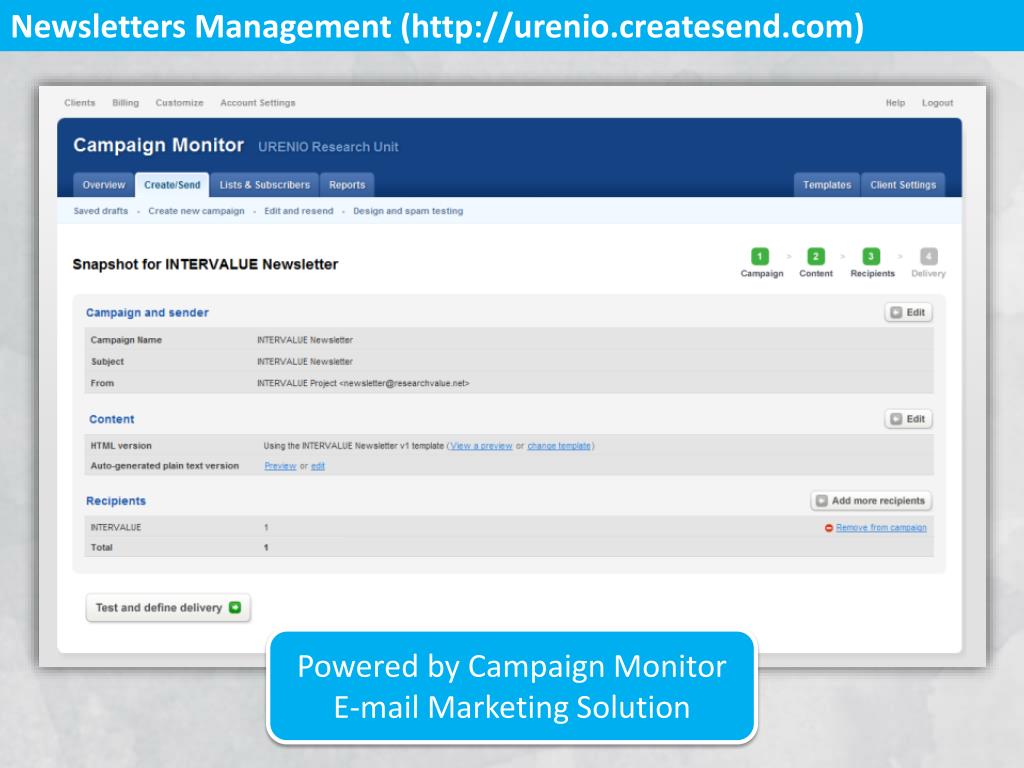Click URENIO Research Unit client name
Screen dimensions: 1024x768
click(328, 147)
